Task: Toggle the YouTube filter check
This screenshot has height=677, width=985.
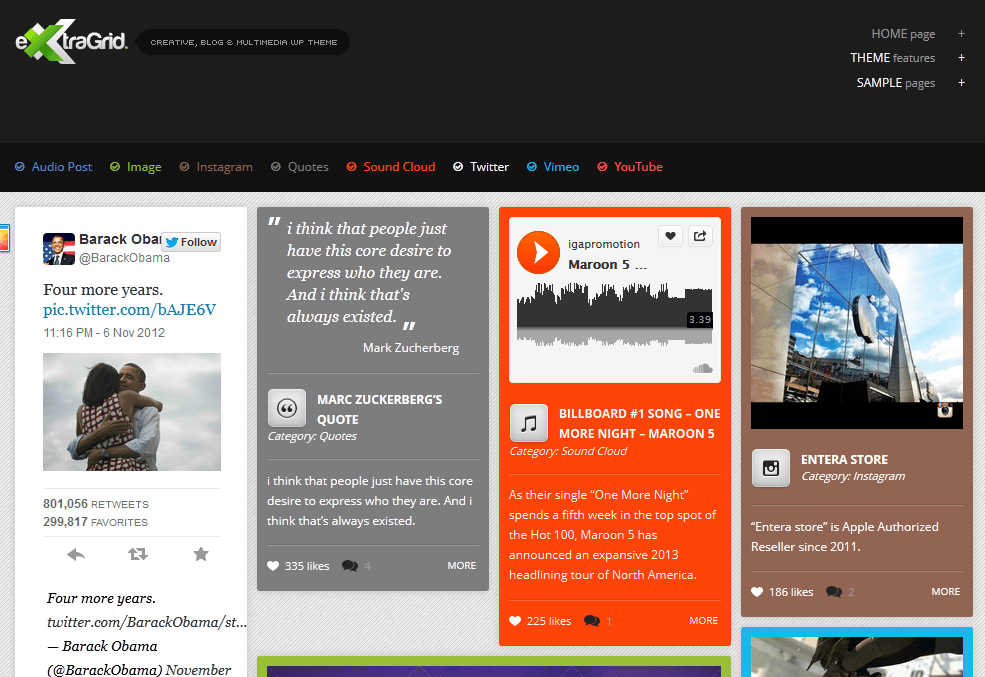Action: click(x=602, y=166)
